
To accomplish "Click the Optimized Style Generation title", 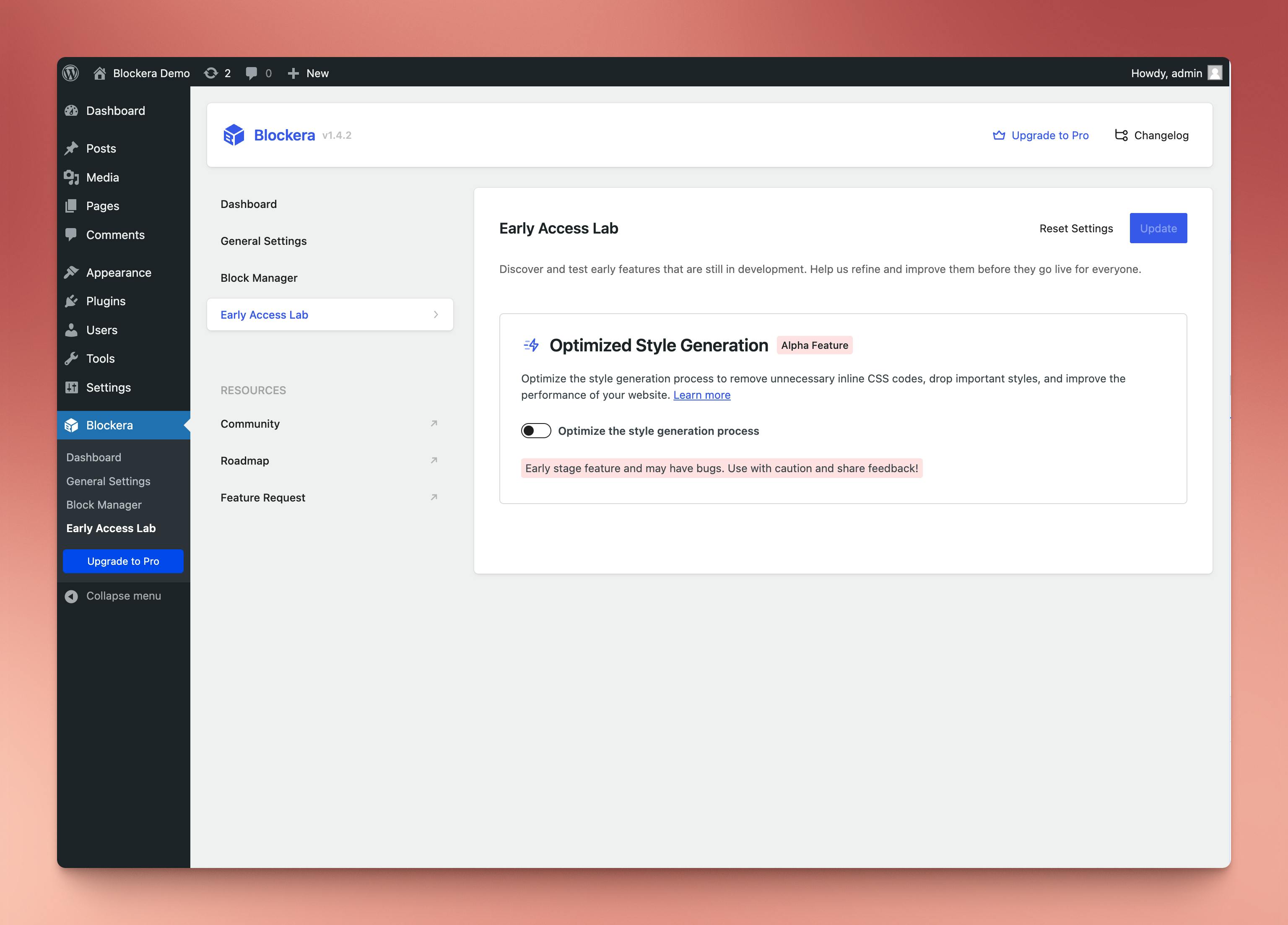I will coord(659,345).
